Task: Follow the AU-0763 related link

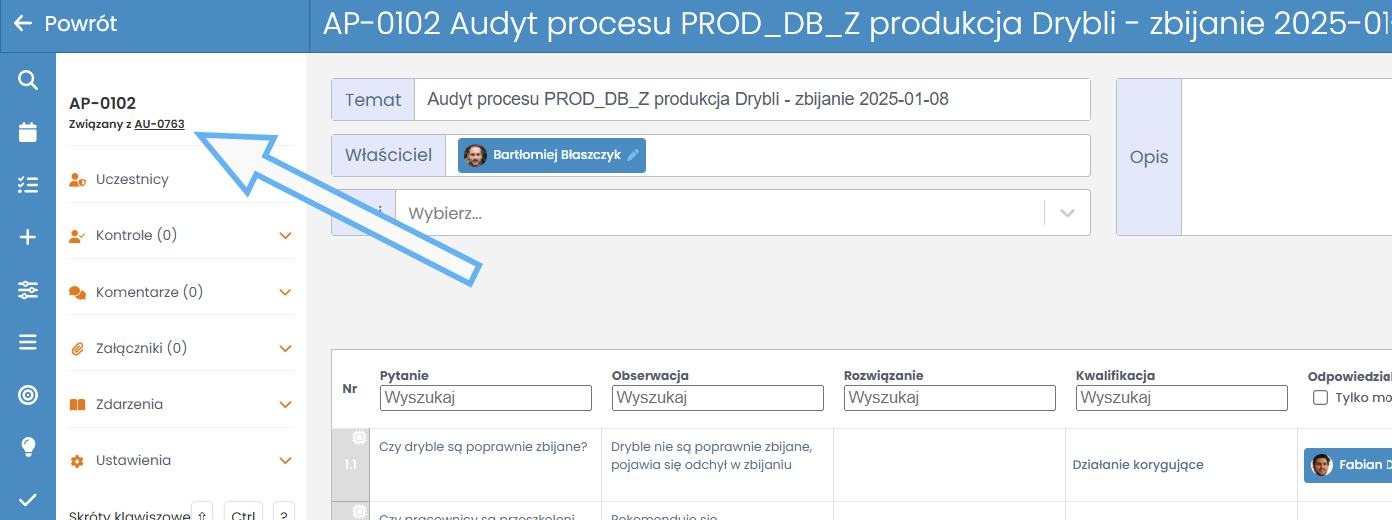Action: (159, 124)
